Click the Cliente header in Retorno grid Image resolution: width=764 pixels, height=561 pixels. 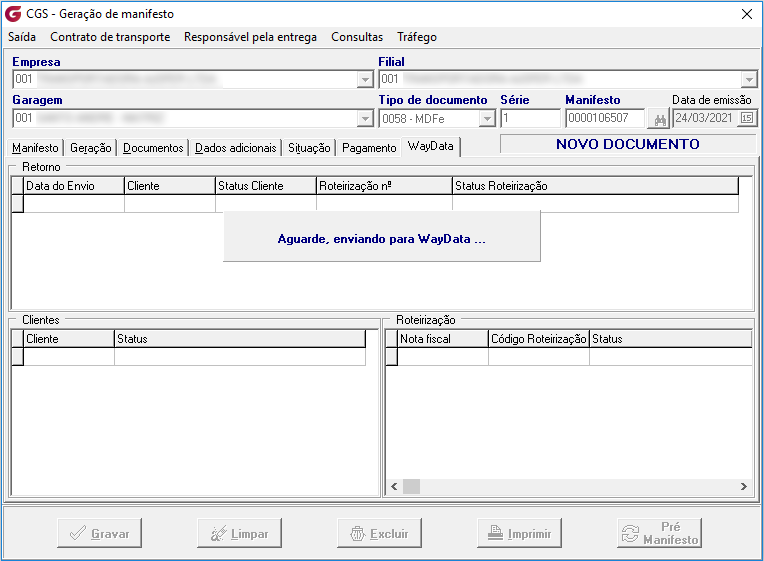point(170,186)
